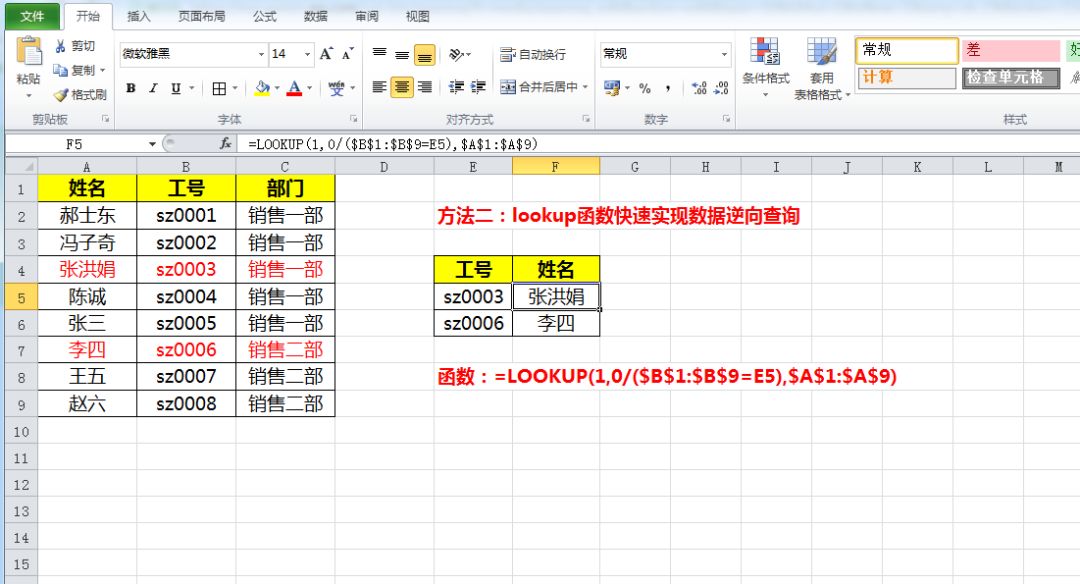Apply cell borders icon
Screen dimensions: 1080x584
tap(219, 88)
